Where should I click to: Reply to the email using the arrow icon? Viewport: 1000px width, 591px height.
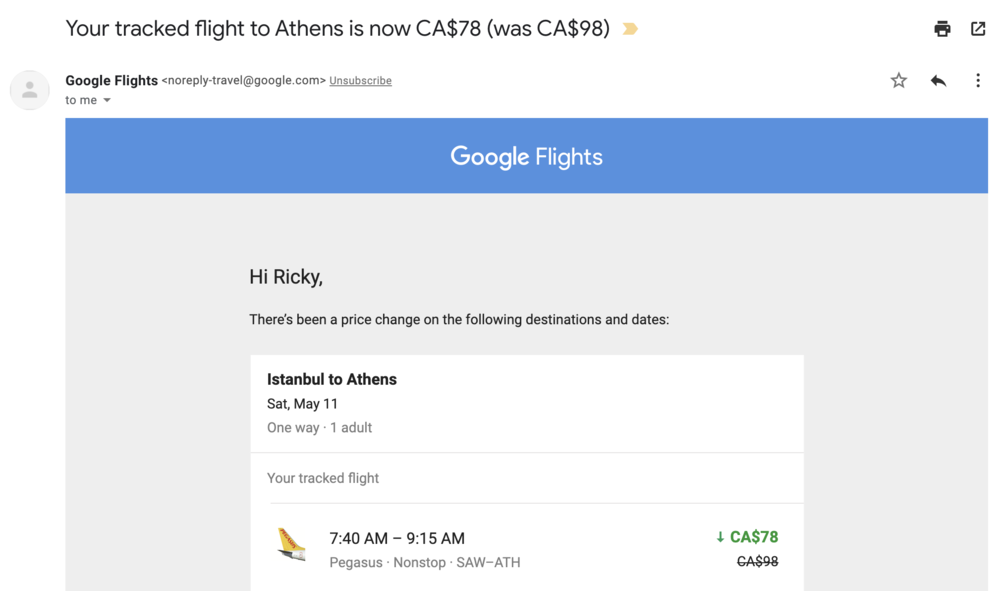click(x=938, y=81)
